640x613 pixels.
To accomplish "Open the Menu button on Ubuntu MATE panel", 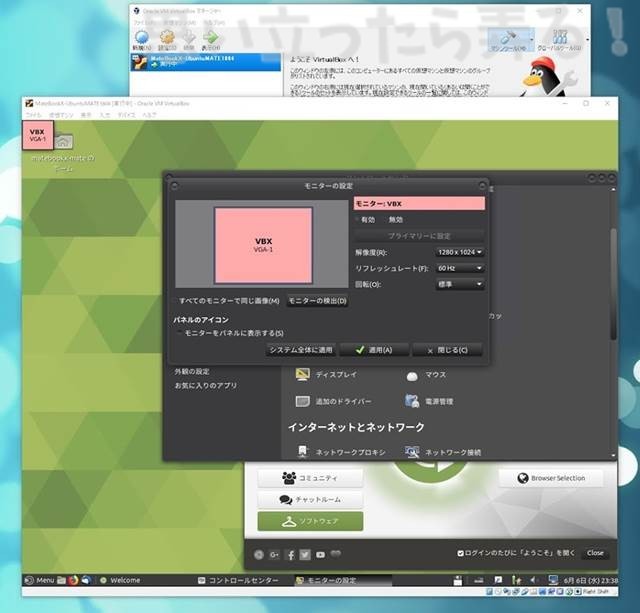I will click(40, 580).
